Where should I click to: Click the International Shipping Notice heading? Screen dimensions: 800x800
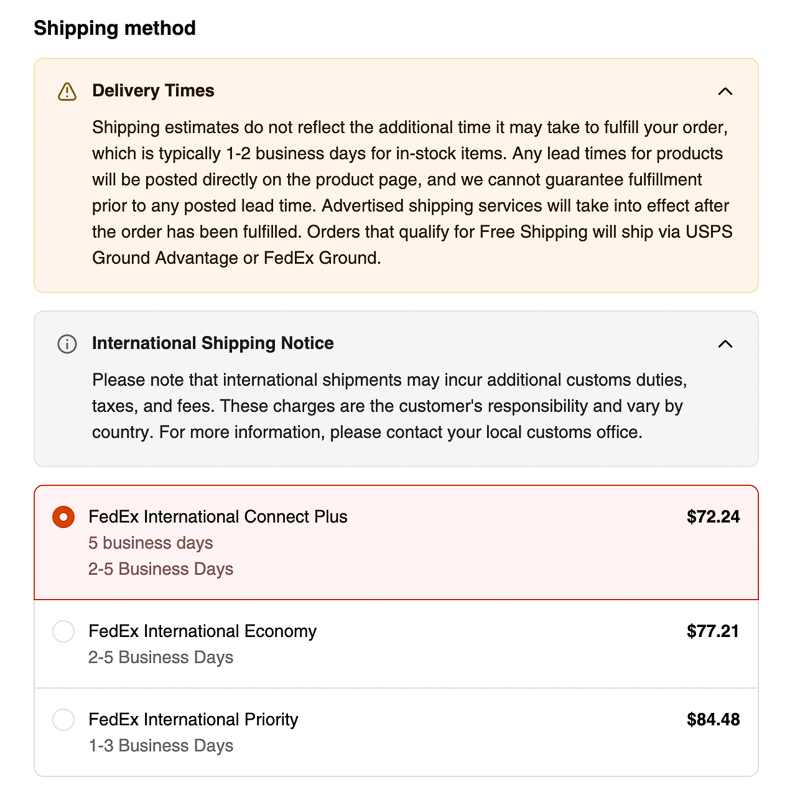coord(213,343)
